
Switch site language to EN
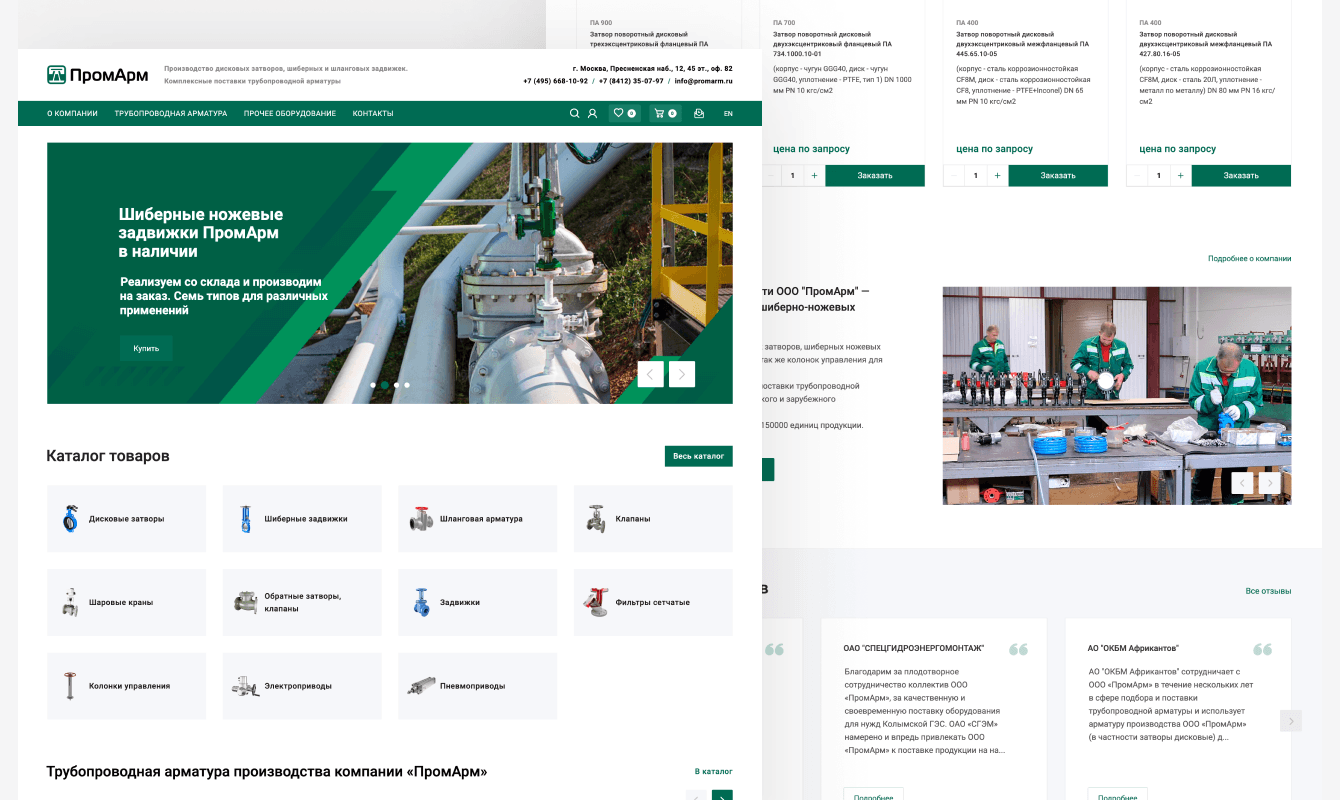click(728, 114)
